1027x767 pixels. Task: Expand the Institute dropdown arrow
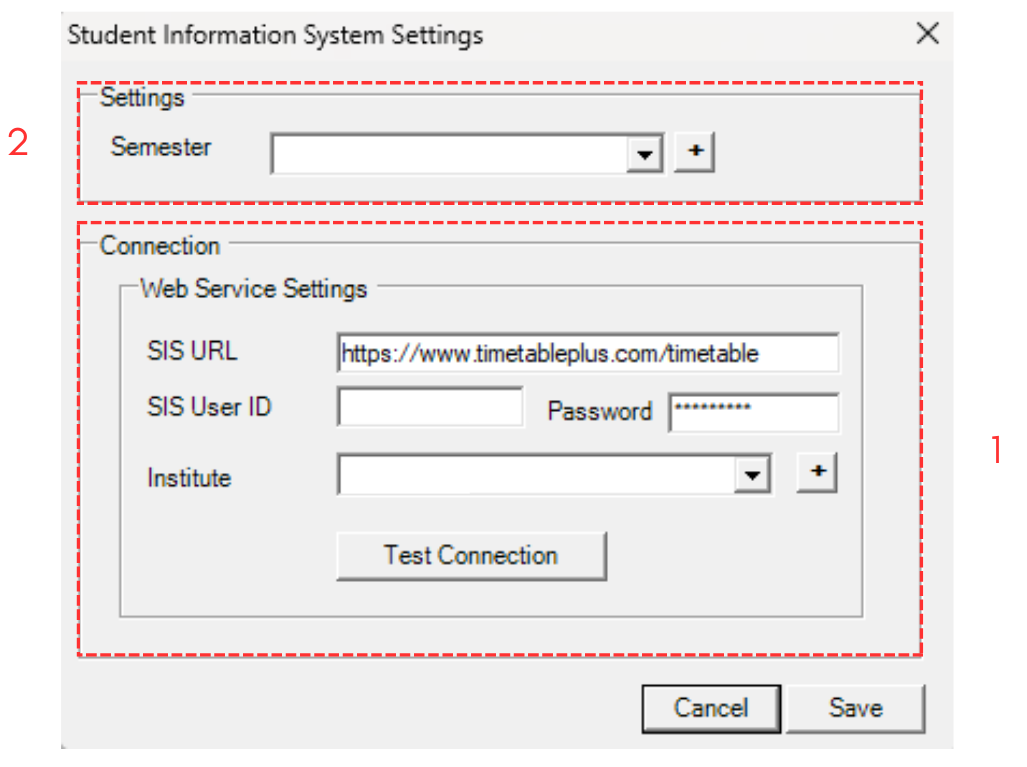click(x=752, y=476)
